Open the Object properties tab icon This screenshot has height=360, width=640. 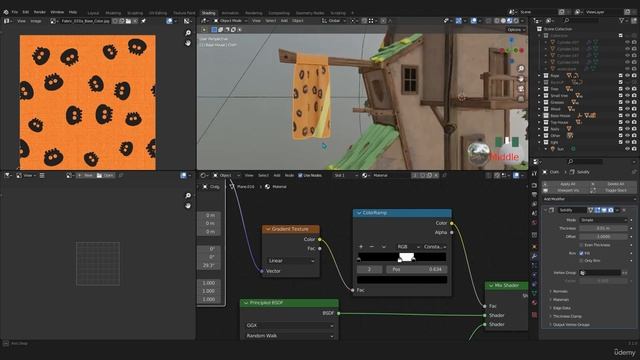click(534, 247)
